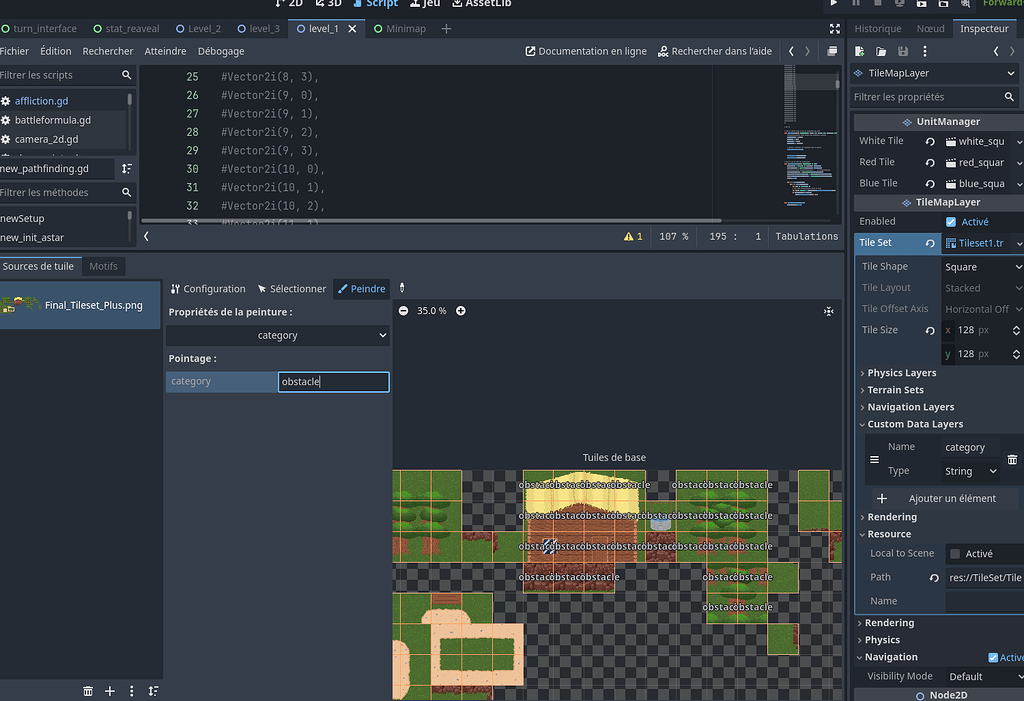The width and height of the screenshot is (1024, 701).
Task: Center the tile atlas view
Action: 829,311
